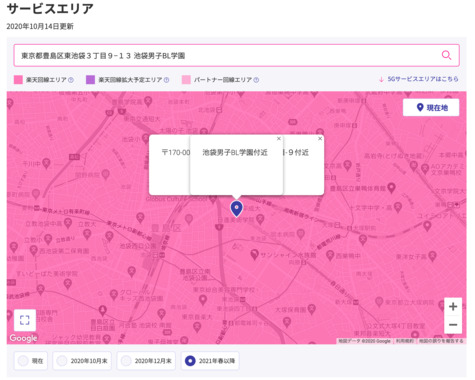The height and width of the screenshot is (380, 475).
Task: Click the 千川中 map marker
Action: click(x=46, y=163)
